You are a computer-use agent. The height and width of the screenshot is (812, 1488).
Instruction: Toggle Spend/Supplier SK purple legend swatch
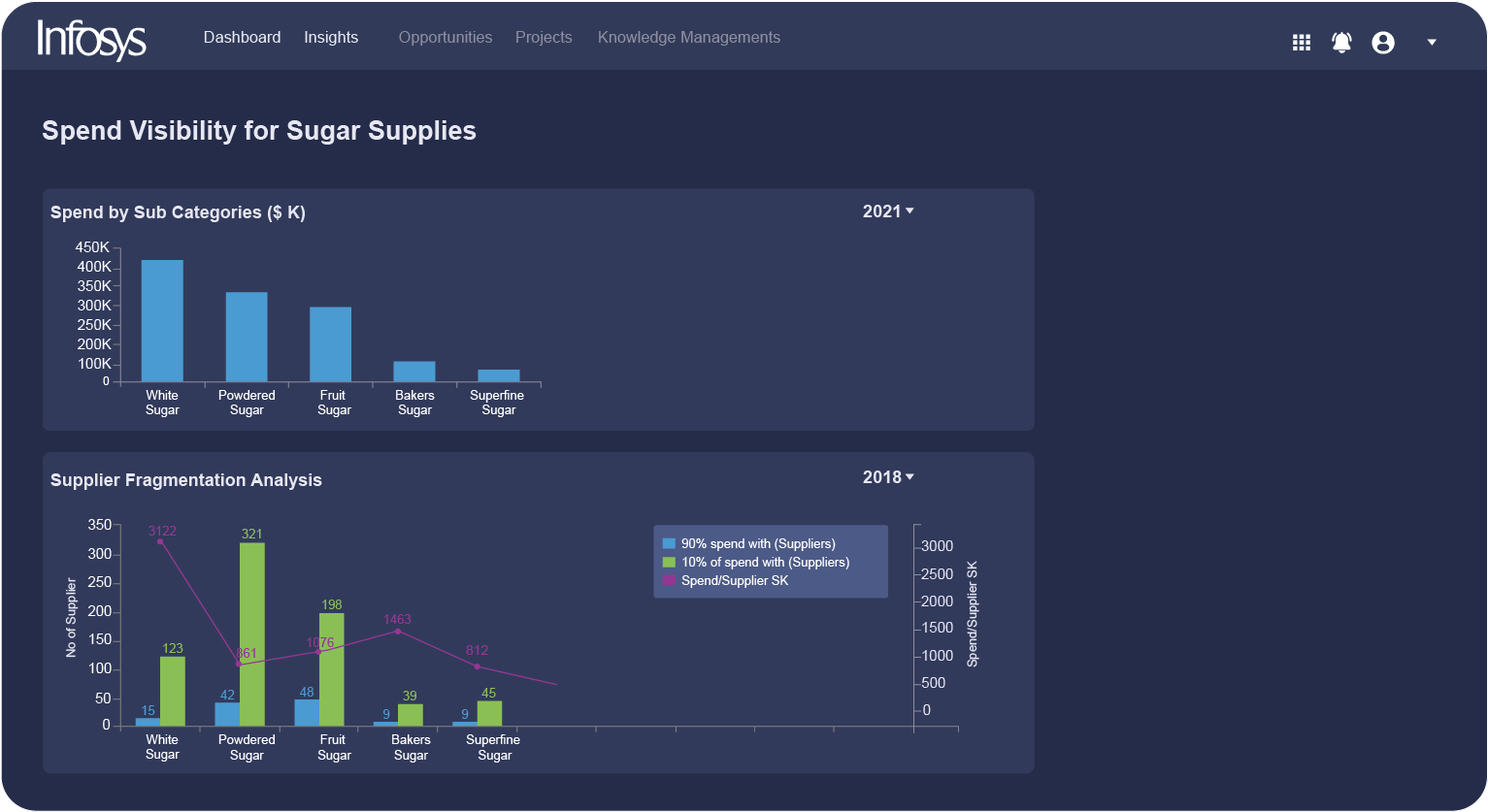[669, 581]
